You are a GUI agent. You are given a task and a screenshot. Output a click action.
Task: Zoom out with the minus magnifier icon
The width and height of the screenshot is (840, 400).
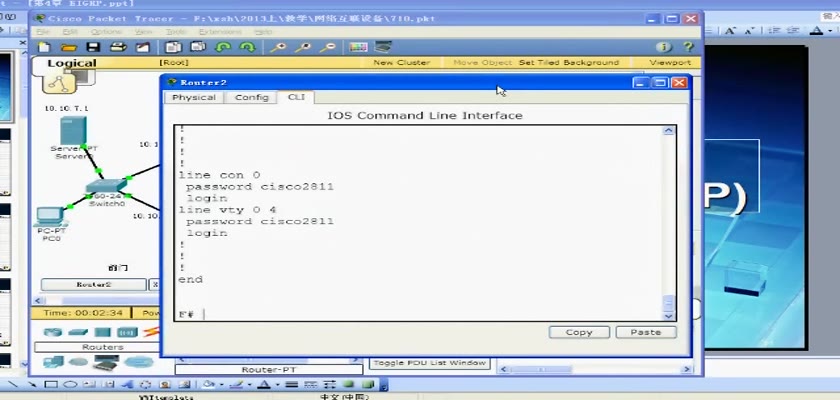[x=327, y=47]
